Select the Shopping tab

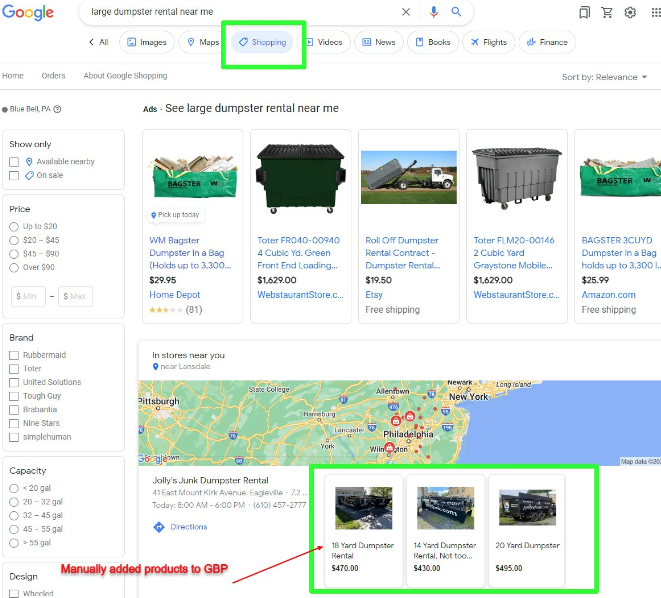(x=262, y=42)
